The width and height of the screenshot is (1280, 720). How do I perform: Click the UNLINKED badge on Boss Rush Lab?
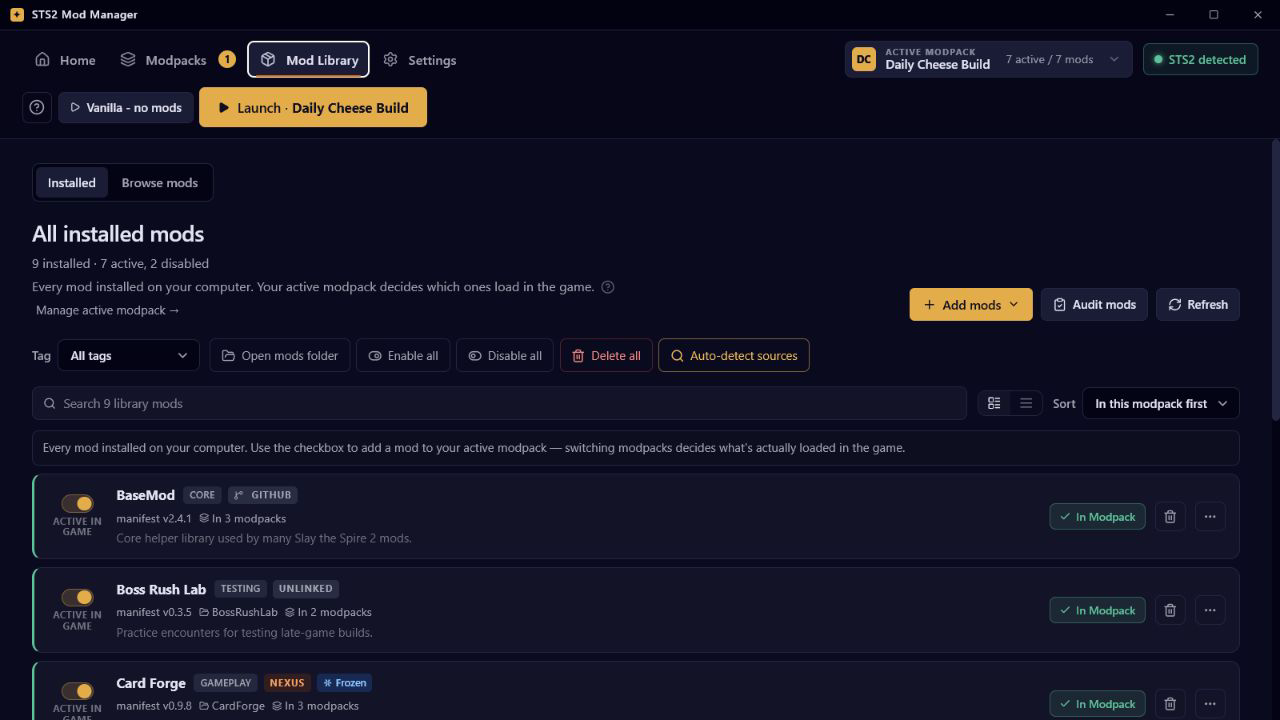[x=306, y=589]
